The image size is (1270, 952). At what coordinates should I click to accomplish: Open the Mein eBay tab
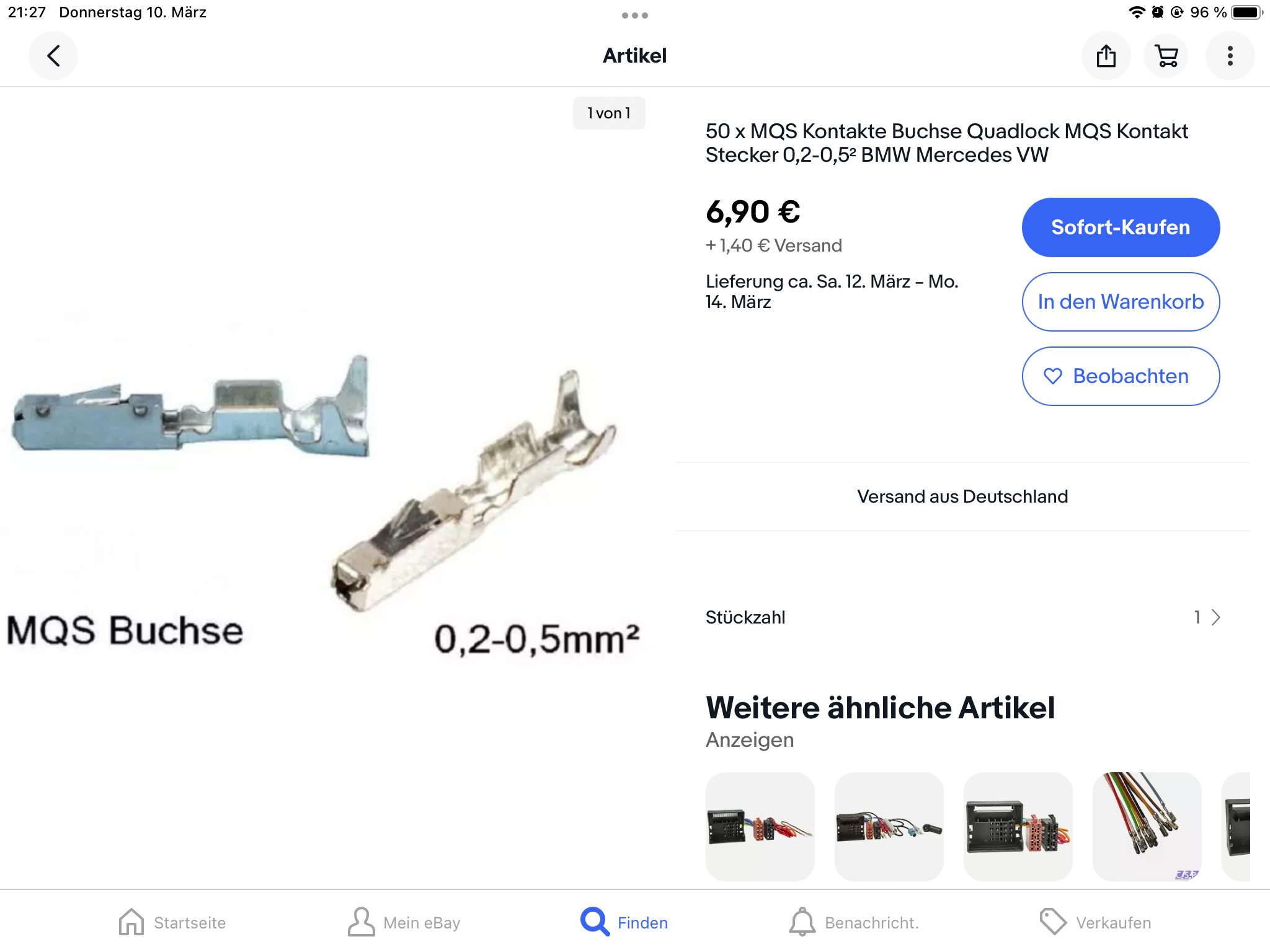click(x=404, y=922)
